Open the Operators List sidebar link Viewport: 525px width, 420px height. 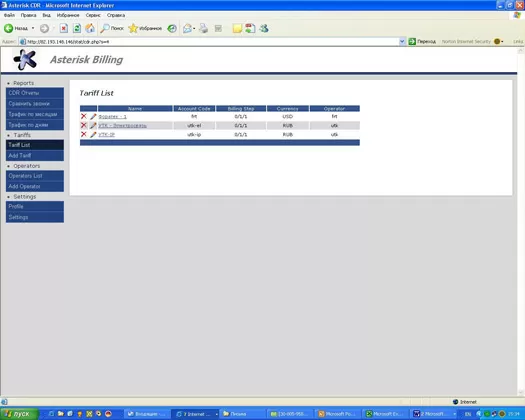(35, 176)
